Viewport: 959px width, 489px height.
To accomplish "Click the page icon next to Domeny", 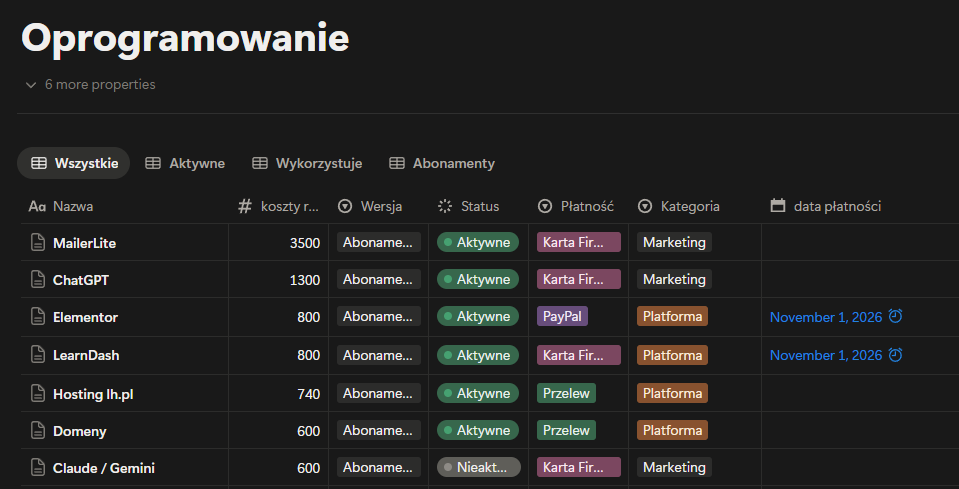I will tap(38, 431).
